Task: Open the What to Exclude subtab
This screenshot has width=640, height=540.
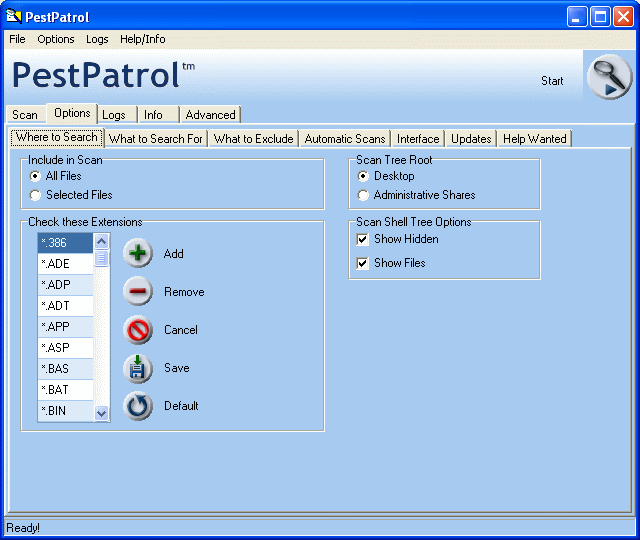Action: coord(253,139)
